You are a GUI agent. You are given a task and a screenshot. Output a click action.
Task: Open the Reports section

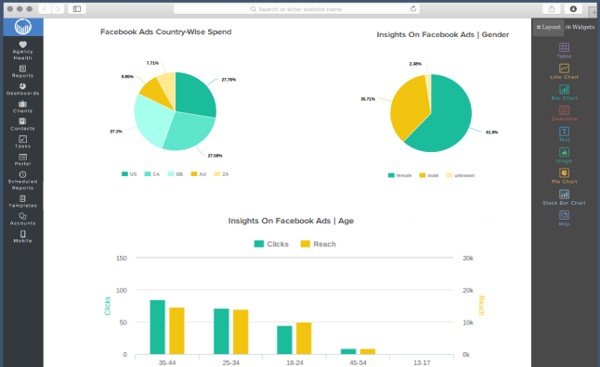[23, 72]
